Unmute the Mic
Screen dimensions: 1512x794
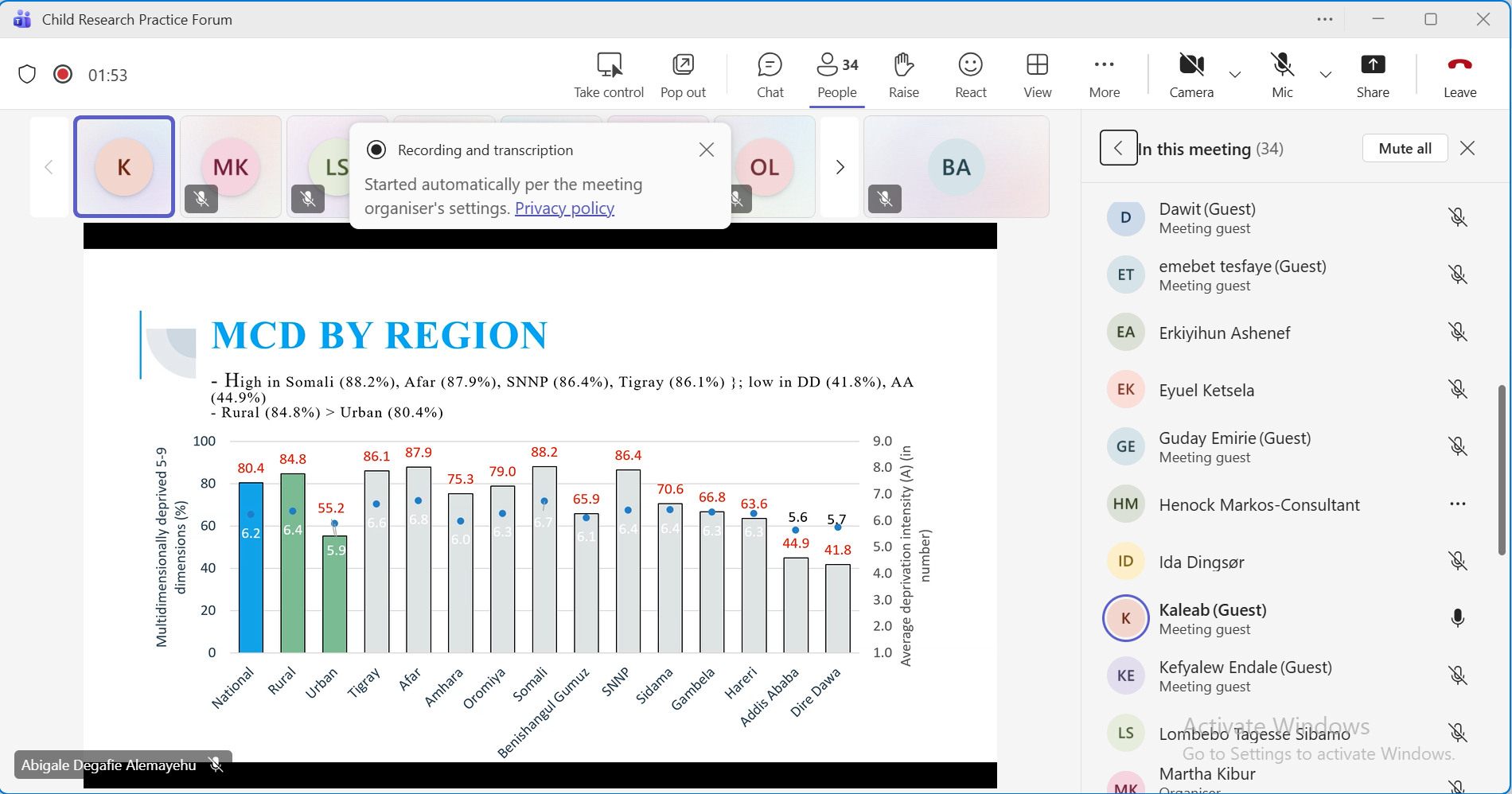1282,75
